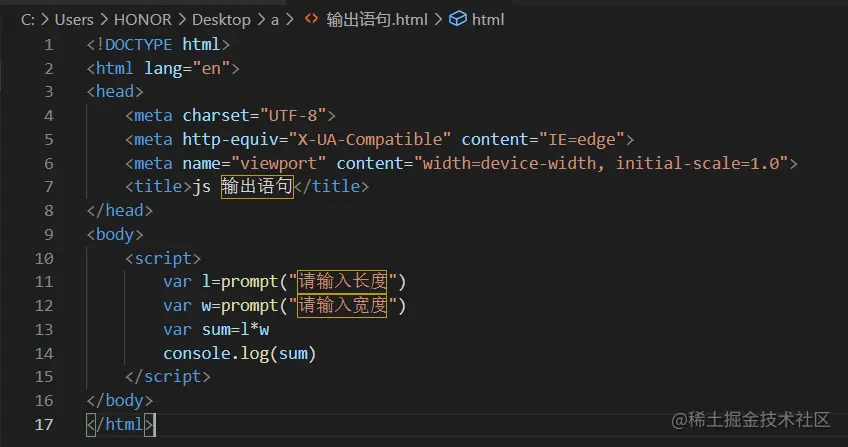Click the closing head tag
This screenshot has height=447, width=848.
point(120,210)
